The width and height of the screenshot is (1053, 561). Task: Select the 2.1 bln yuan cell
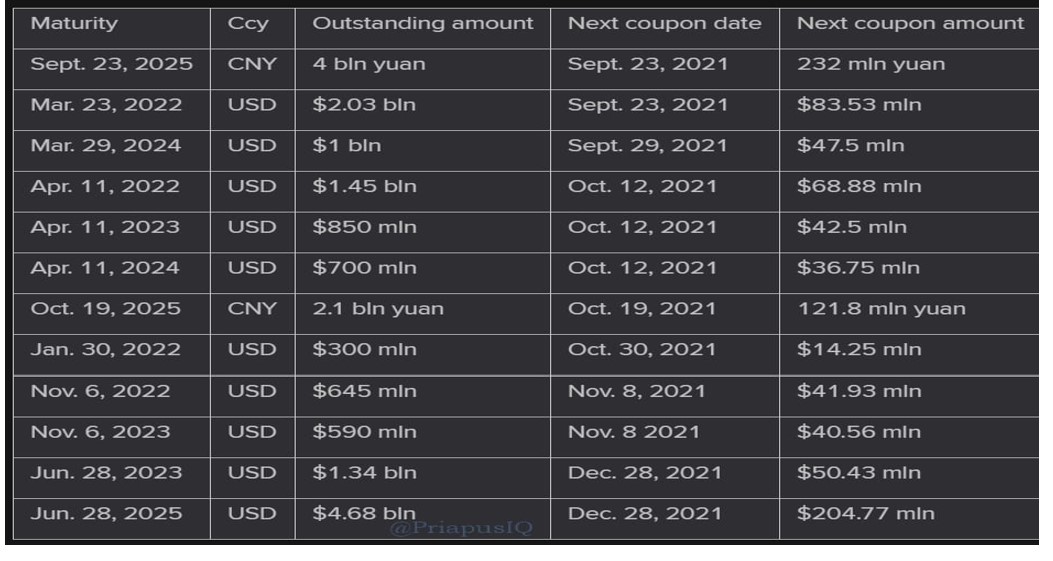tap(377, 309)
